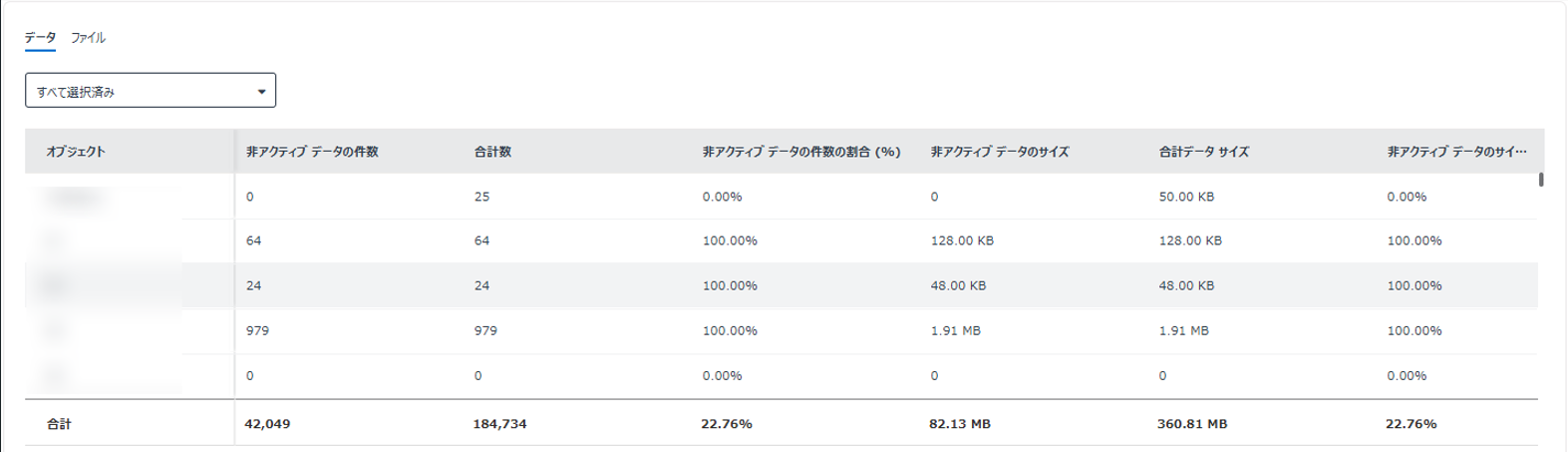Click the 82.13 MB total cell
This screenshot has height=452, width=1568.
click(x=959, y=424)
